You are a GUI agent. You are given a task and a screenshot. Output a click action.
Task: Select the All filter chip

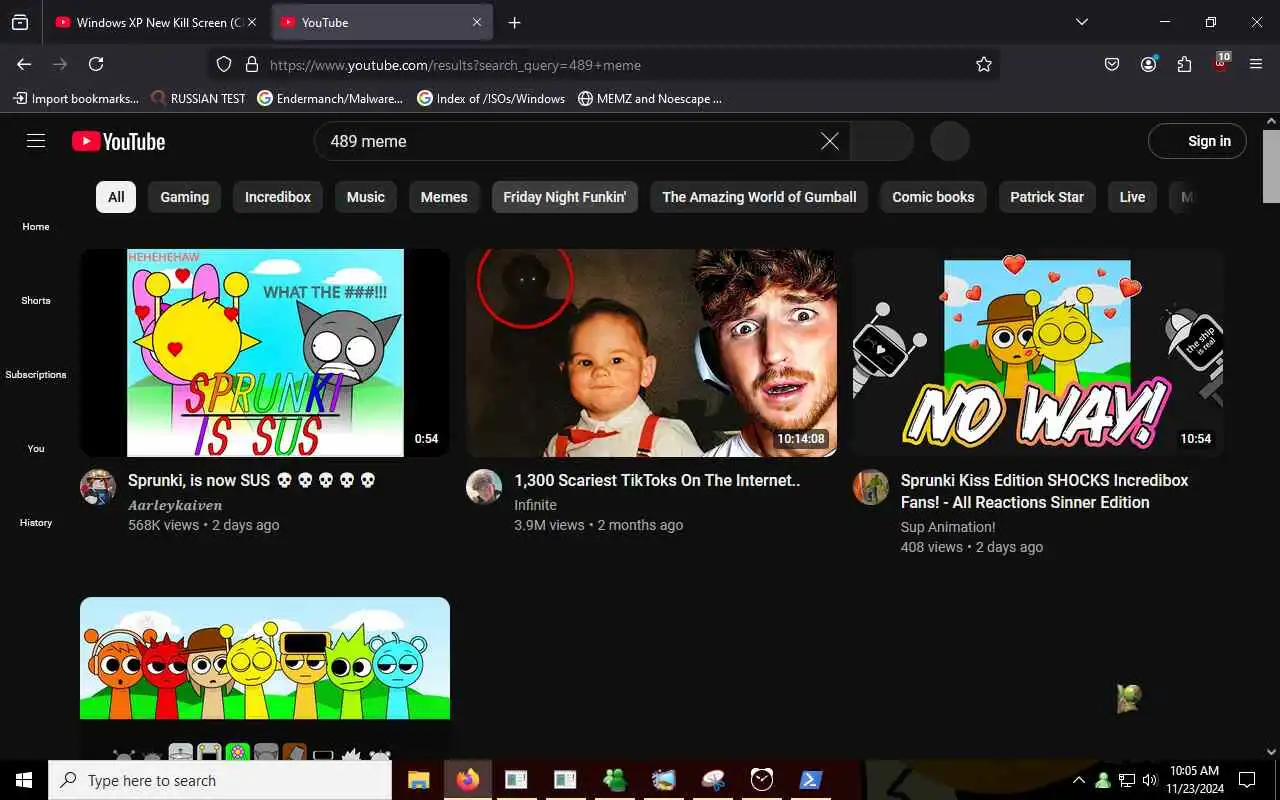point(116,197)
